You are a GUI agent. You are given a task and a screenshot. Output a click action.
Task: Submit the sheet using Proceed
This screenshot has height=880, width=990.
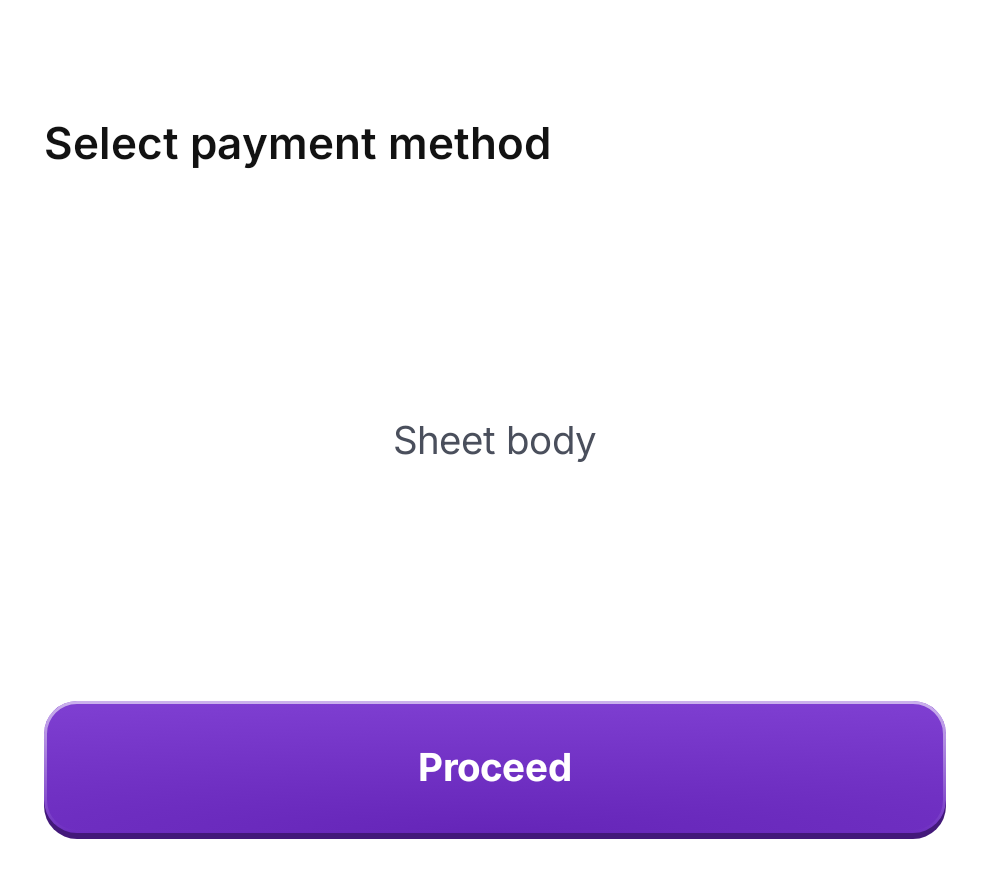point(494,770)
